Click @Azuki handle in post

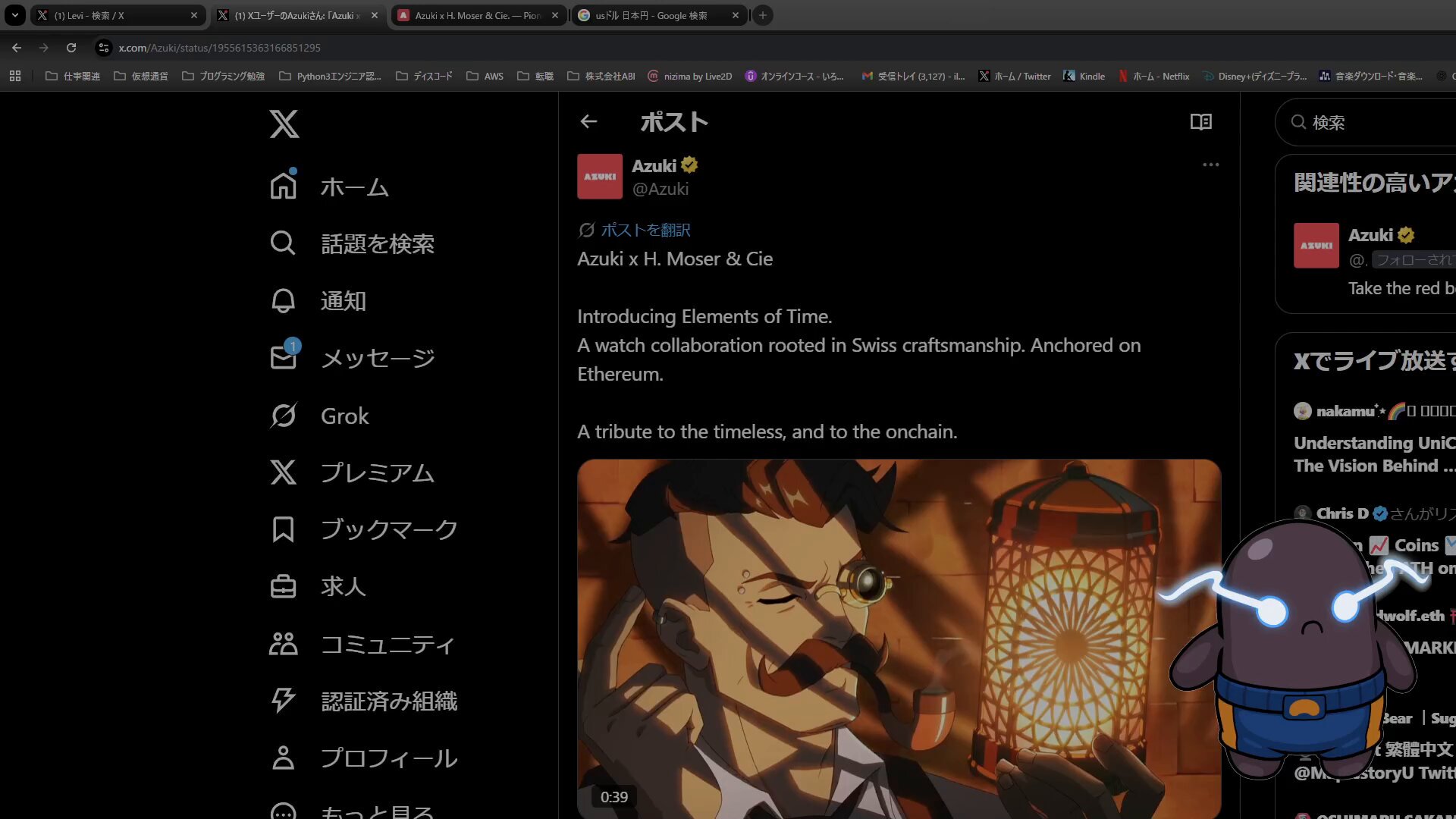tap(661, 189)
